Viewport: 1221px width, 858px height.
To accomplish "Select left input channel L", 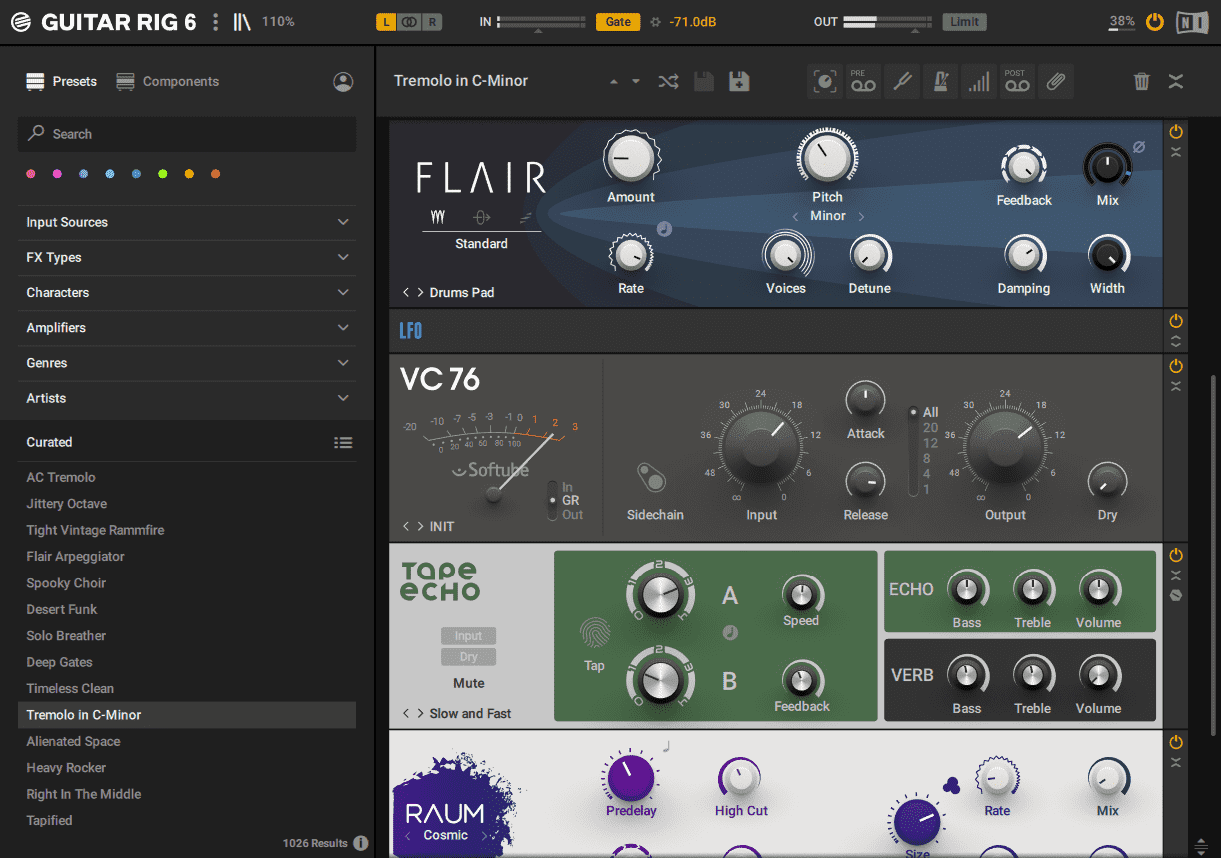I will [x=386, y=22].
